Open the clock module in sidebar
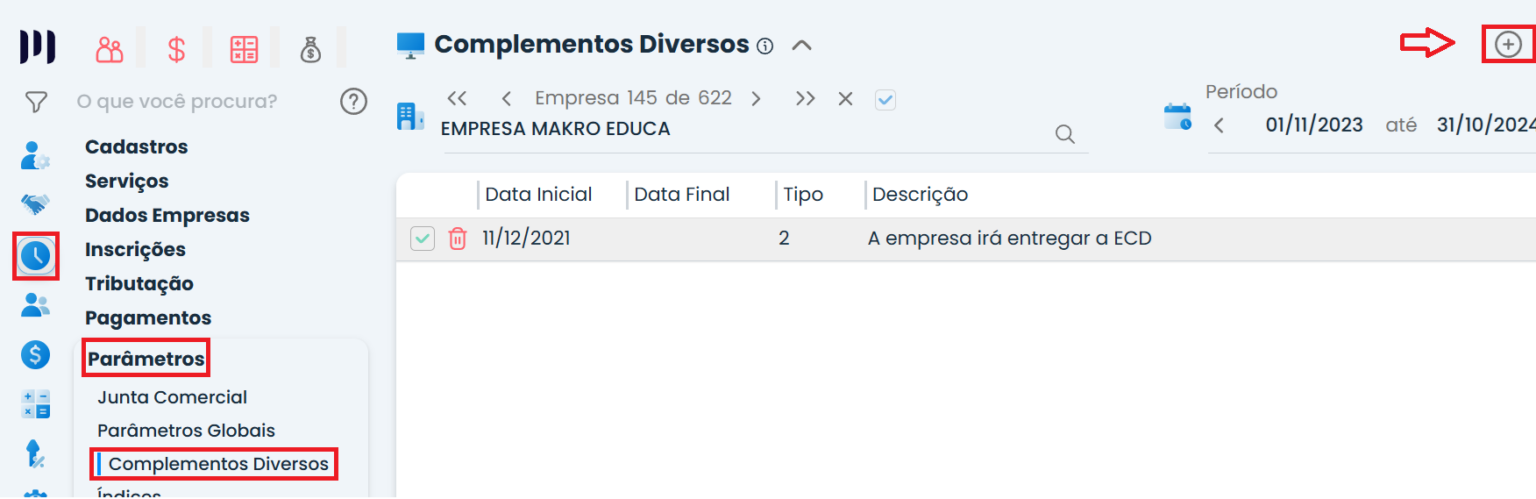This screenshot has width=1536, height=499. coord(36,256)
